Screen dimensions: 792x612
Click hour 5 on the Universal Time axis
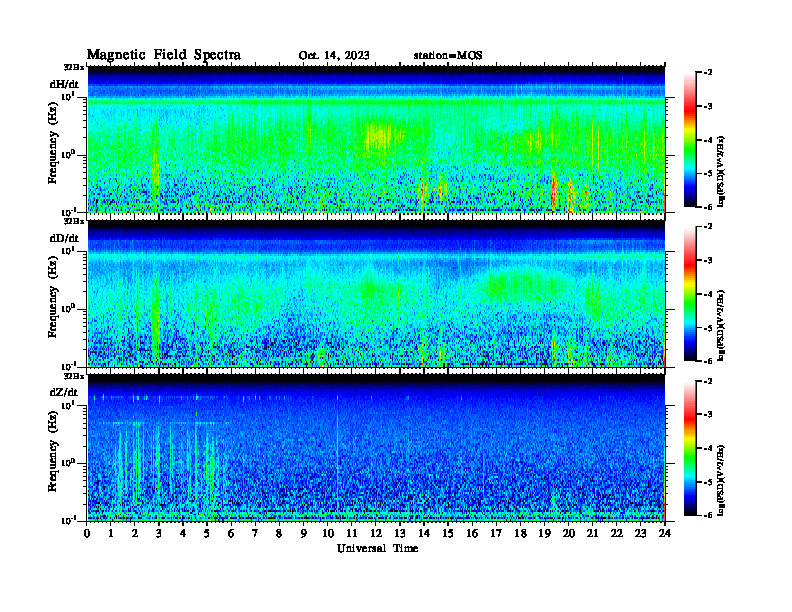pyautogui.click(x=207, y=533)
